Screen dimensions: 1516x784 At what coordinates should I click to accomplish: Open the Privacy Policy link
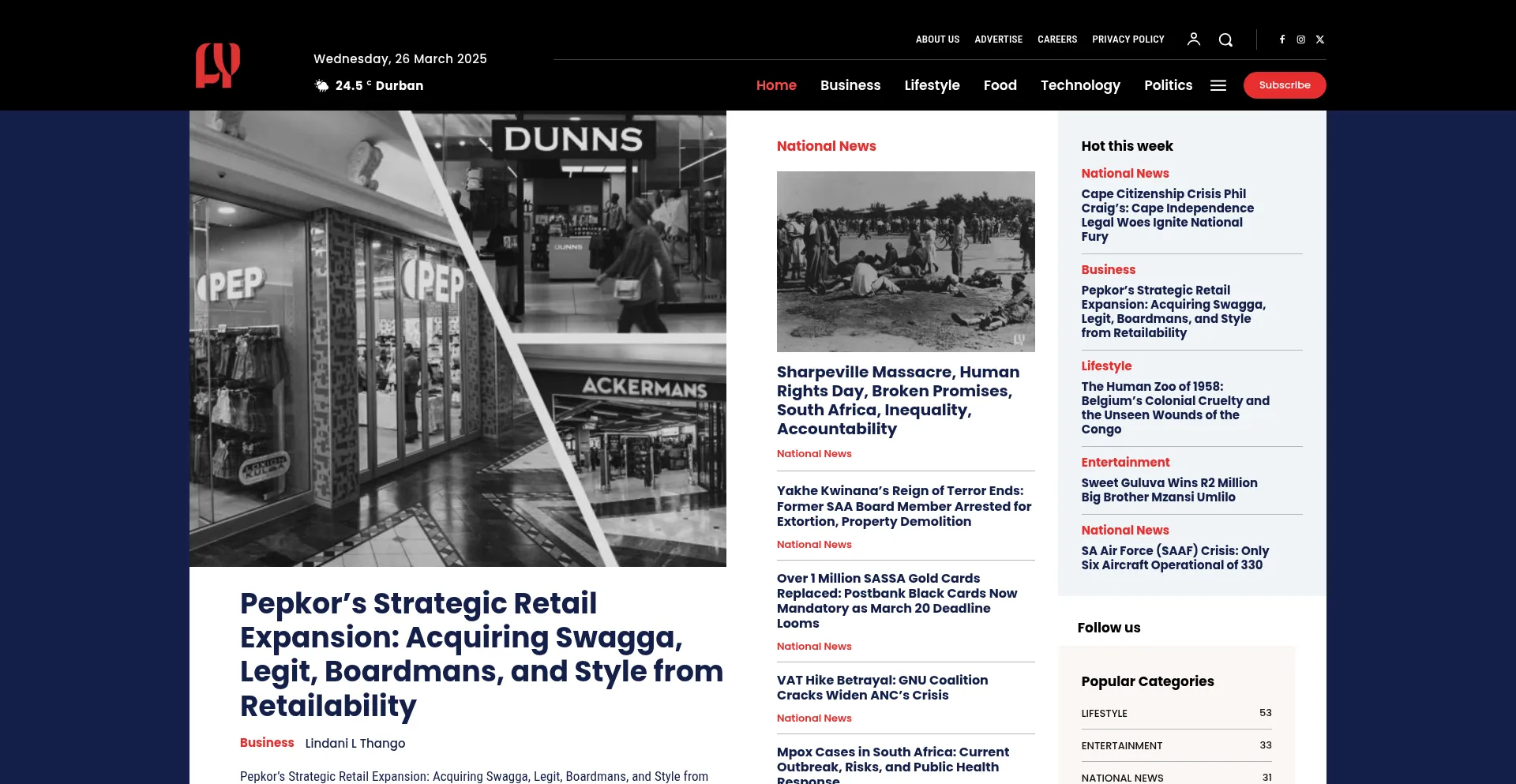coord(1128,39)
